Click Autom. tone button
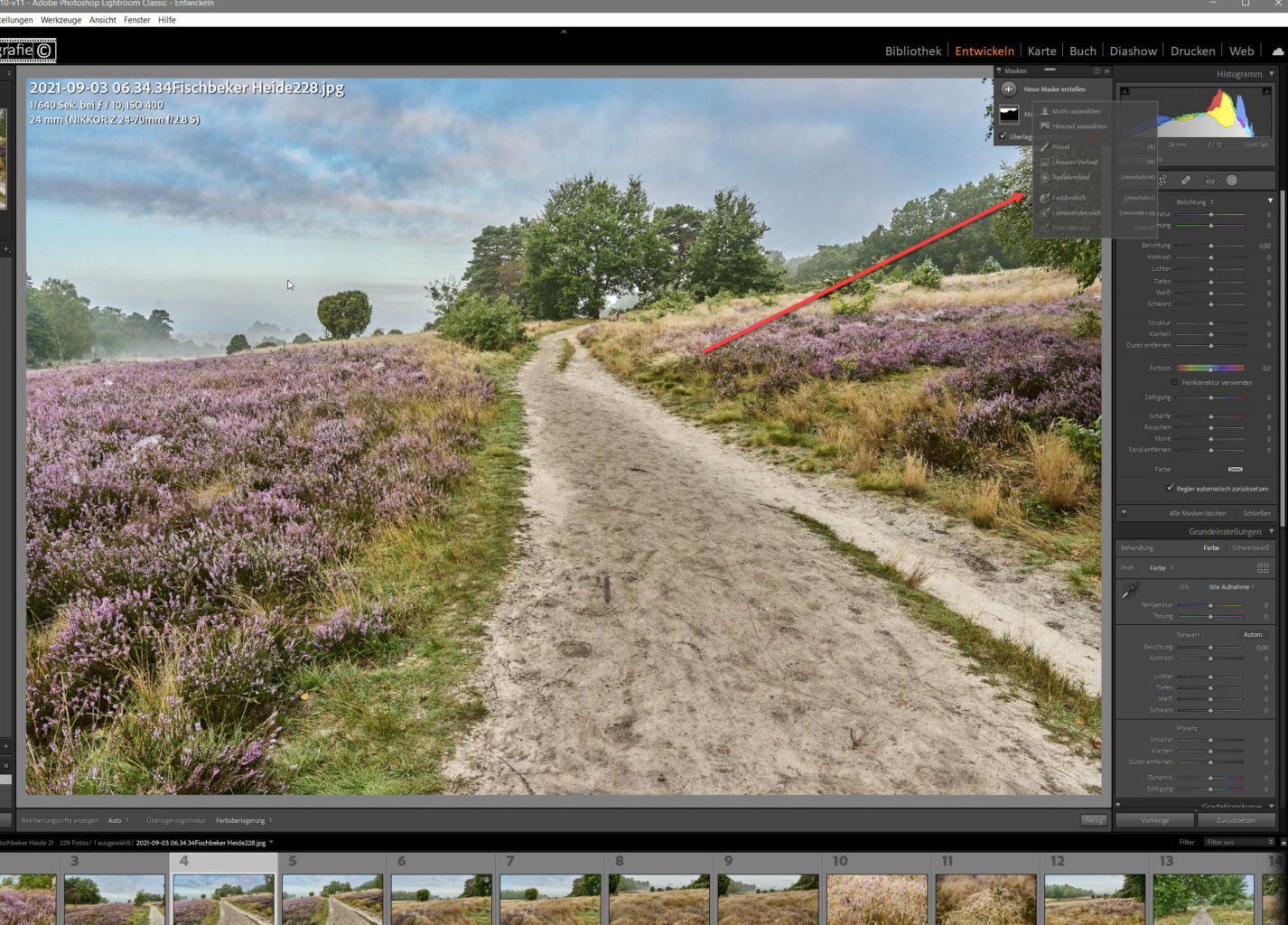The height and width of the screenshot is (925, 1288). pos(1253,634)
